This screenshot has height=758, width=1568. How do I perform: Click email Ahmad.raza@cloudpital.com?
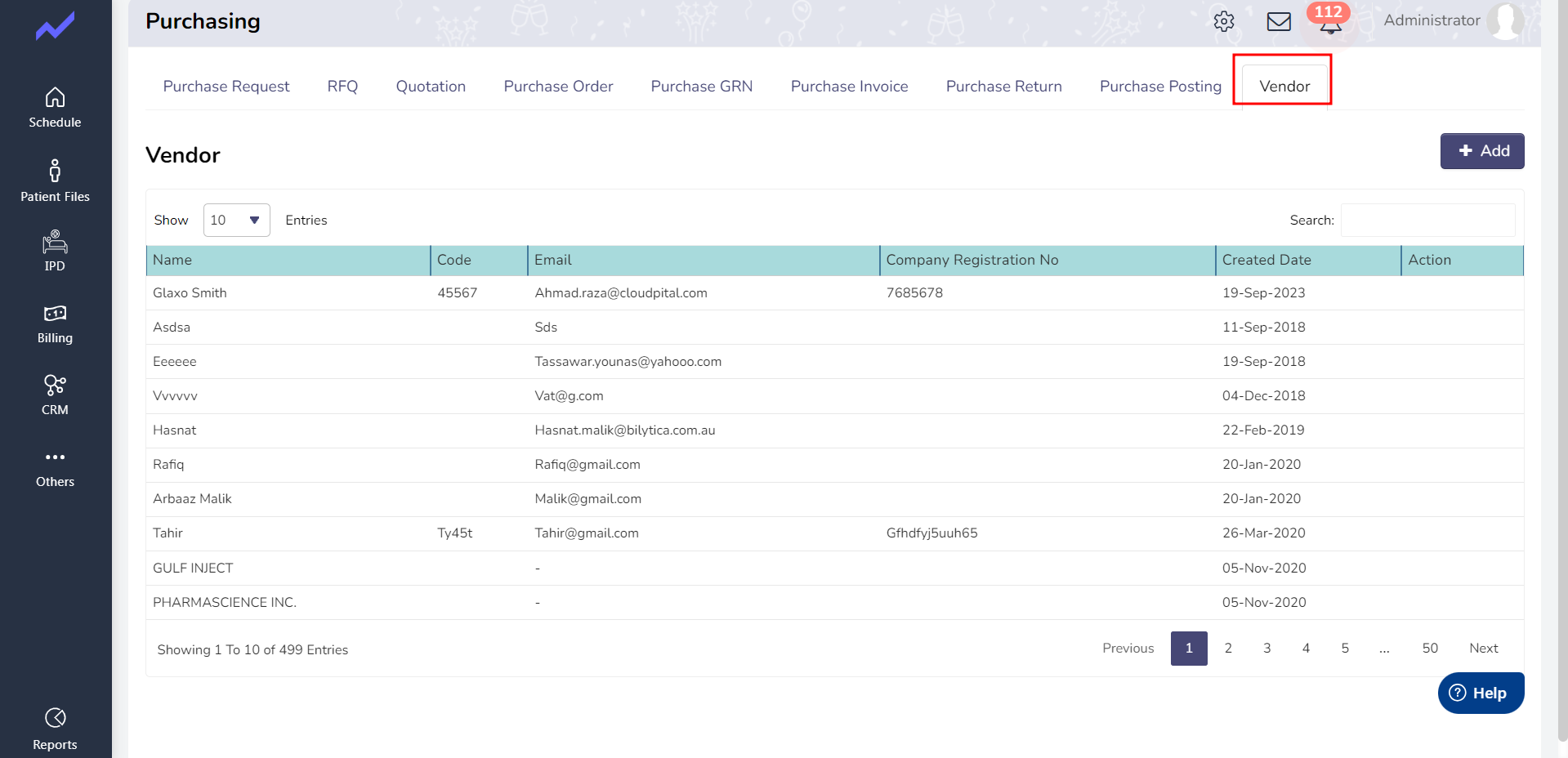[x=621, y=293]
